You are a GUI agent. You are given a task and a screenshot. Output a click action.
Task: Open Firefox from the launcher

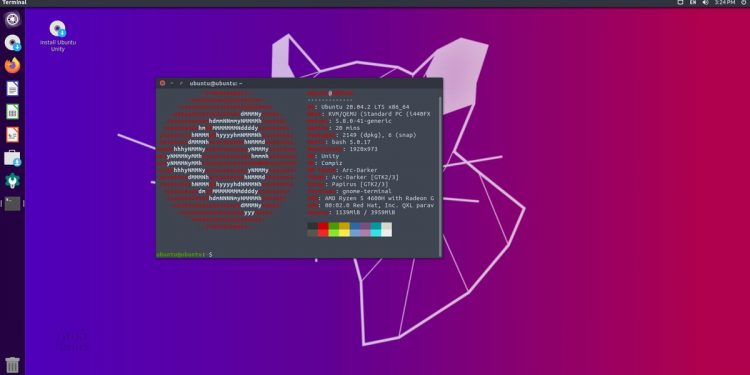pos(12,65)
